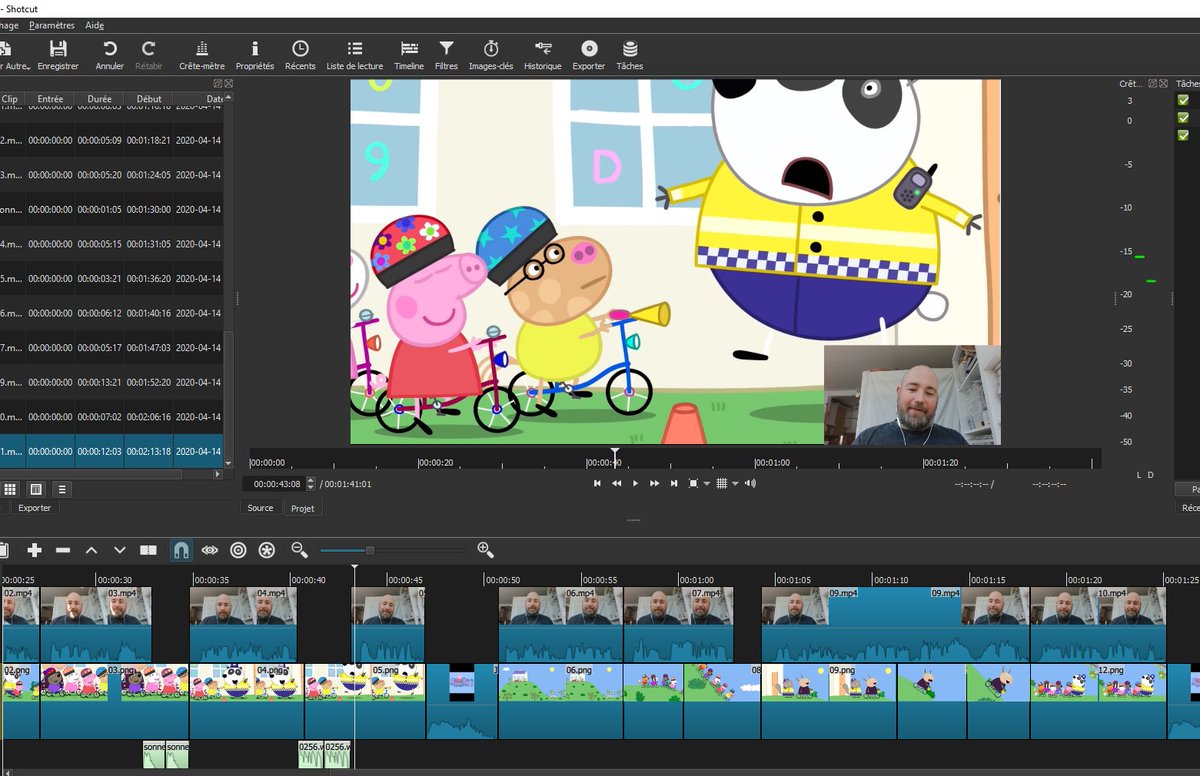Switch to the Projet tab
This screenshot has width=1200, height=776.
click(x=302, y=508)
